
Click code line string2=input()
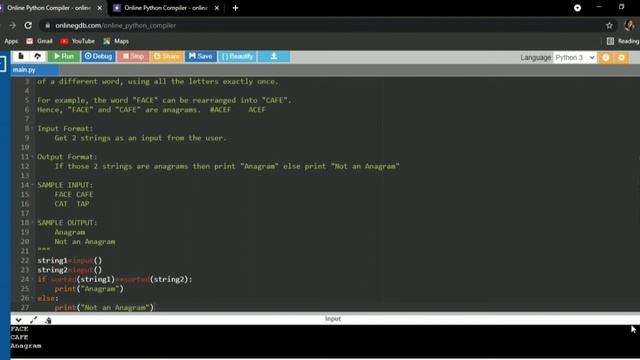coord(70,270)
